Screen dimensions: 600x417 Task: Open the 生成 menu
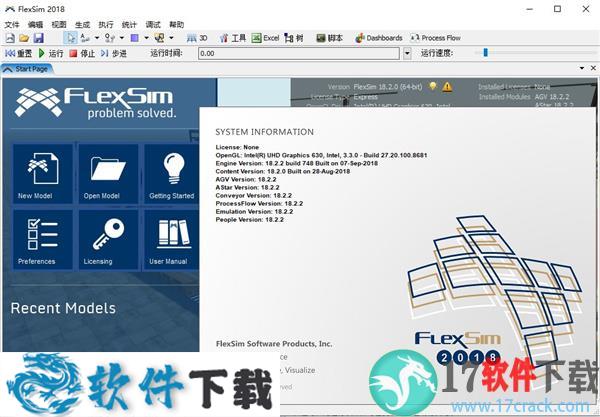coord(82,24)
